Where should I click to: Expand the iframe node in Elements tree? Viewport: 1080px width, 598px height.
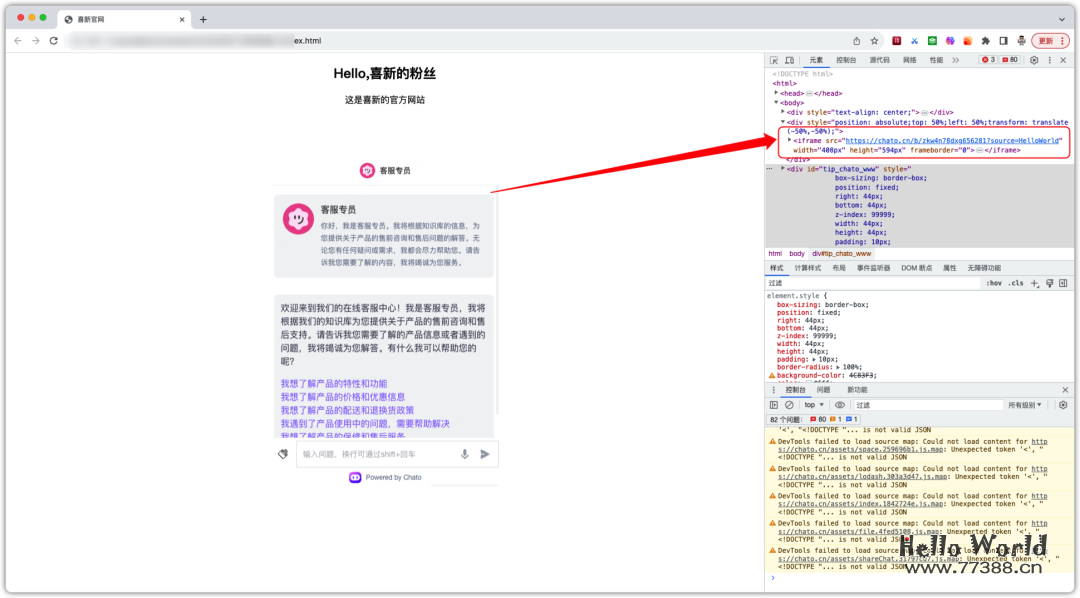click(790, 141)
